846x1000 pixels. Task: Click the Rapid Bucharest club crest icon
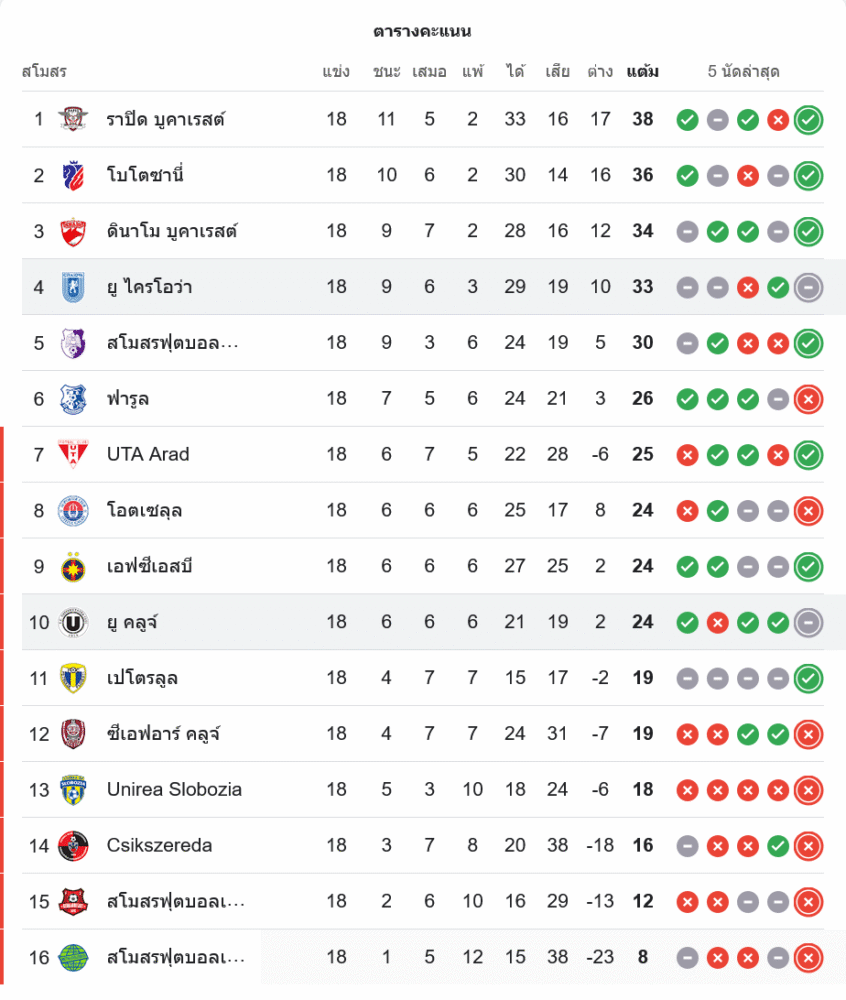tap(72, 119)
